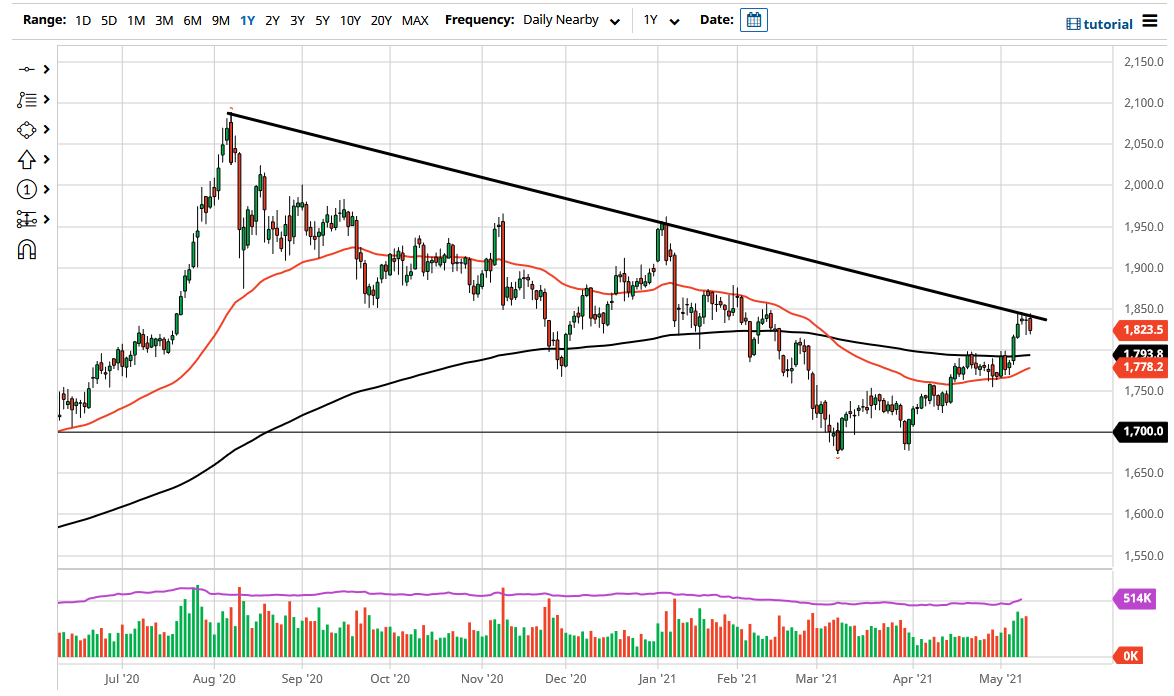Click the 2,000.0 price axis label
1174x696 pixels.
coord(1144,185)
